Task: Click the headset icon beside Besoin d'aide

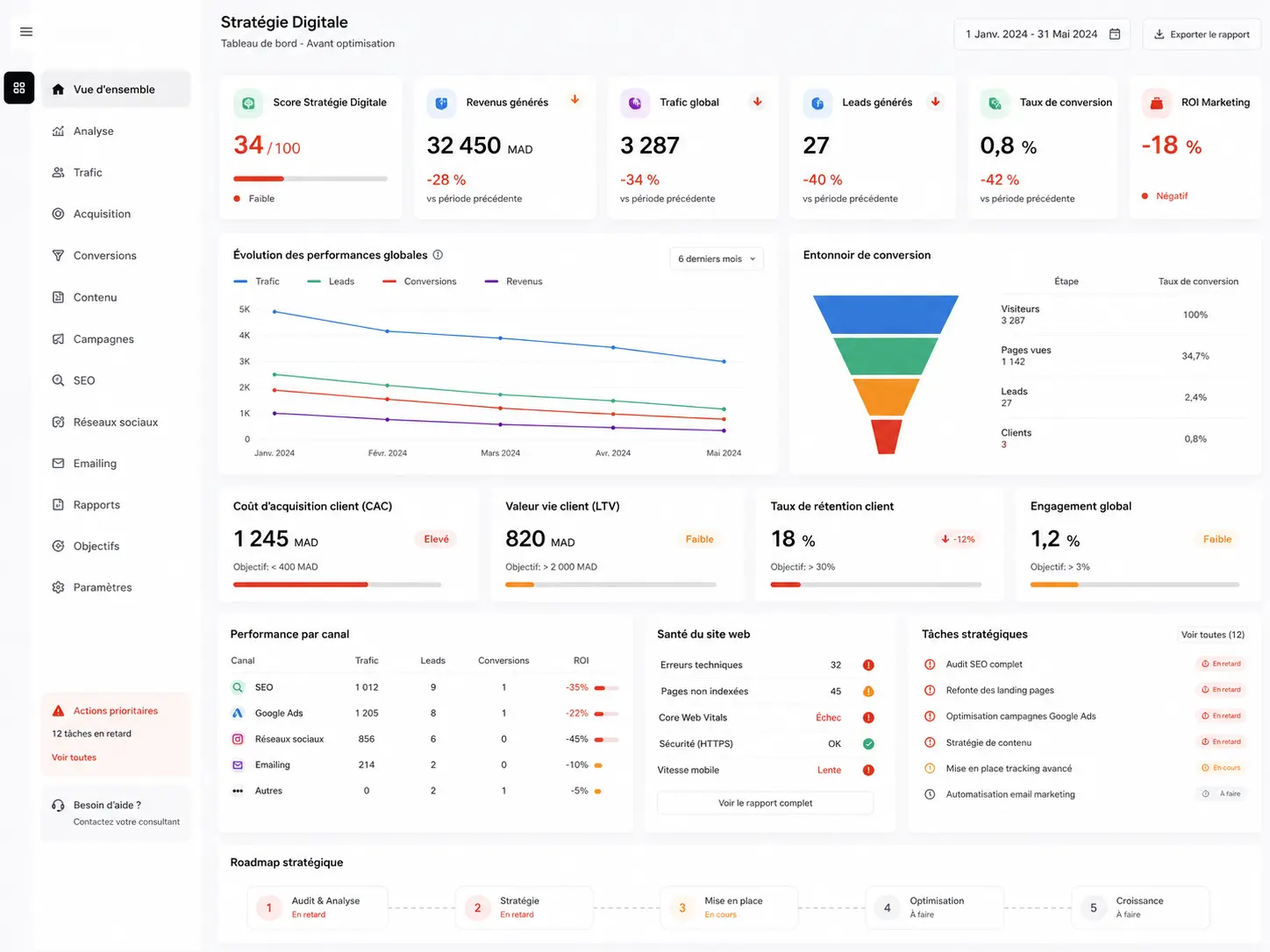Action: (x=58, y=806)
